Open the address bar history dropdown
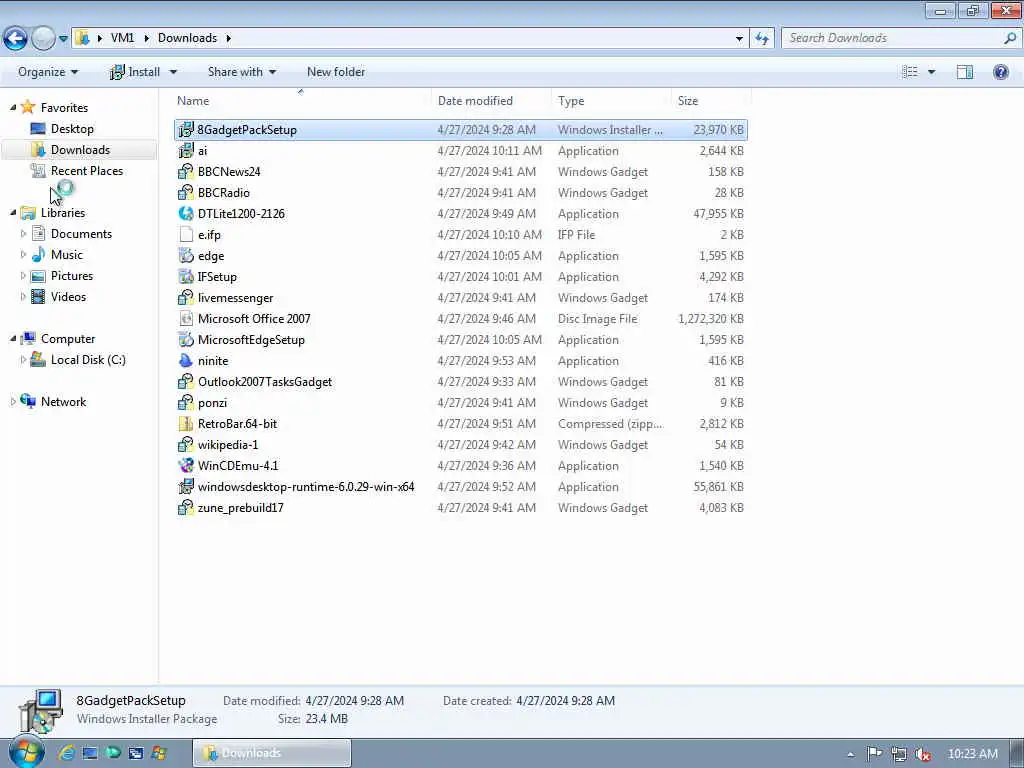The image size is (1024, 768). [x=739, y=39]
